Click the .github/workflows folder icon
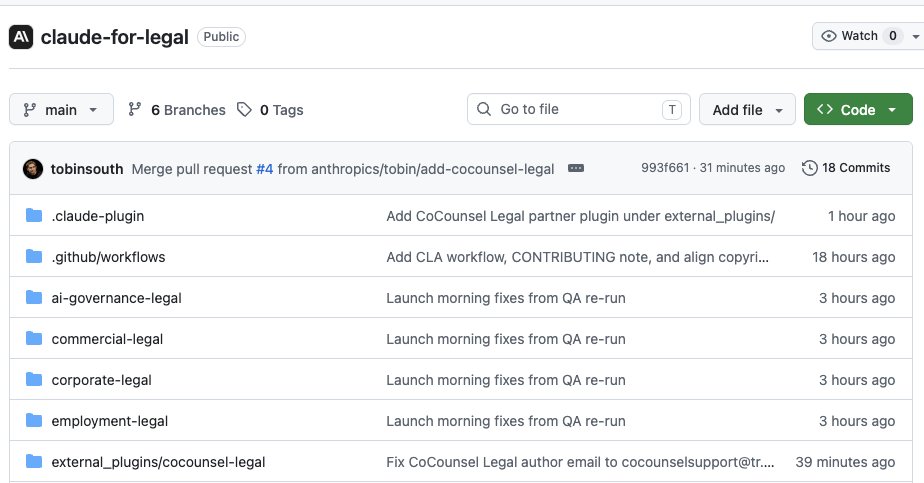 point(34,257)
